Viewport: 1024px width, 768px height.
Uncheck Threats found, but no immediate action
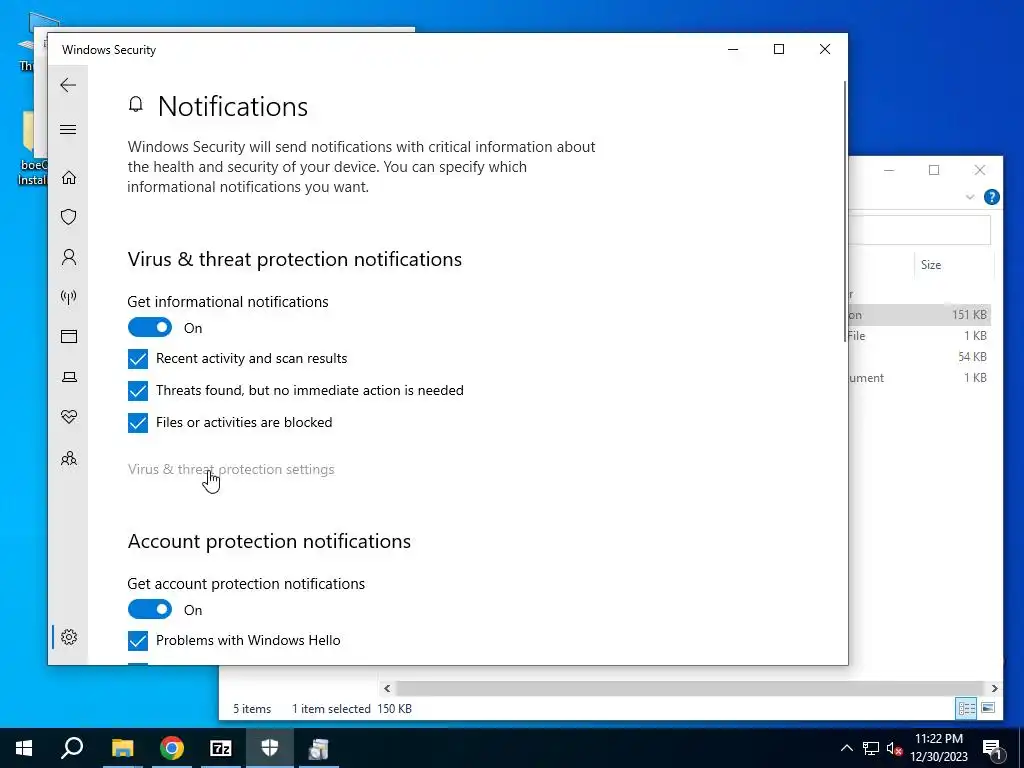[x=138, y=391]
